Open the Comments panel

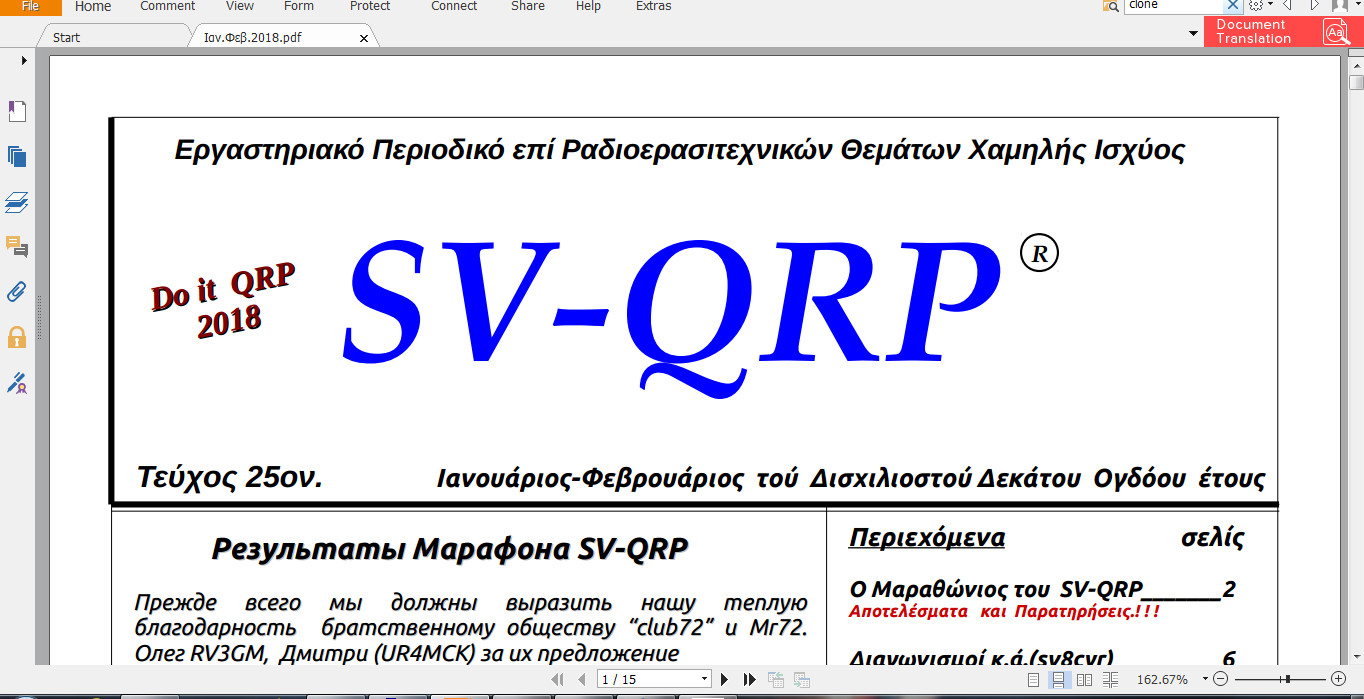17,248
